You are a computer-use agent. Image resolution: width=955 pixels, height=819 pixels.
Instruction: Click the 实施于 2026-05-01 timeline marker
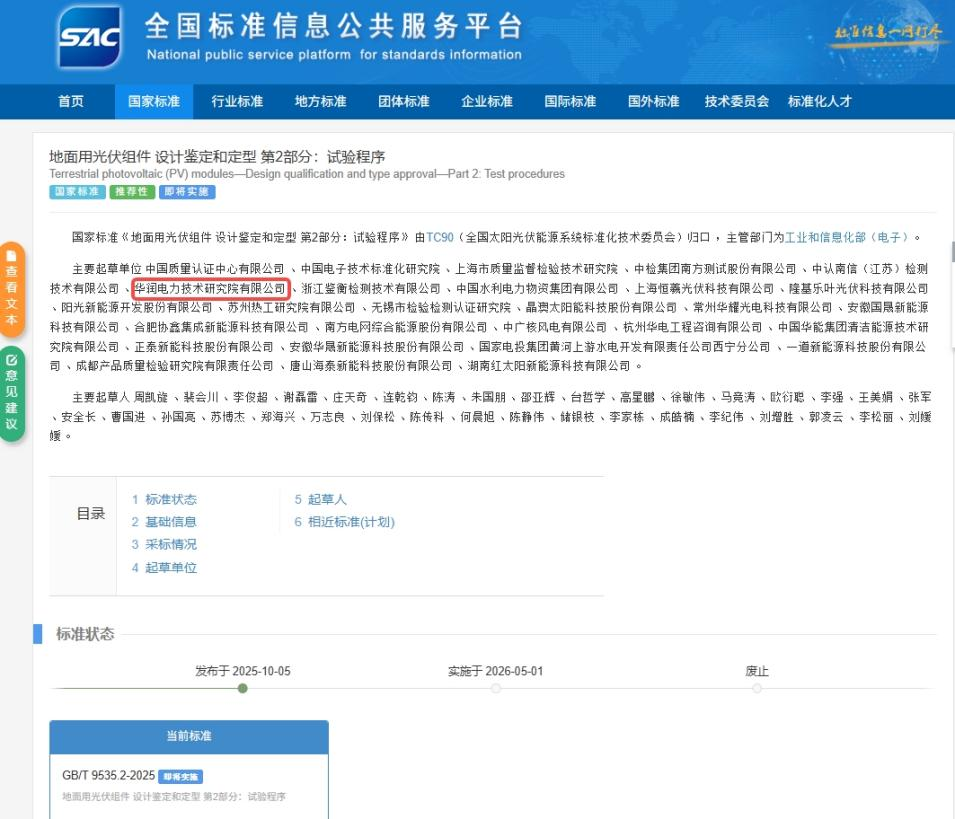495,688
